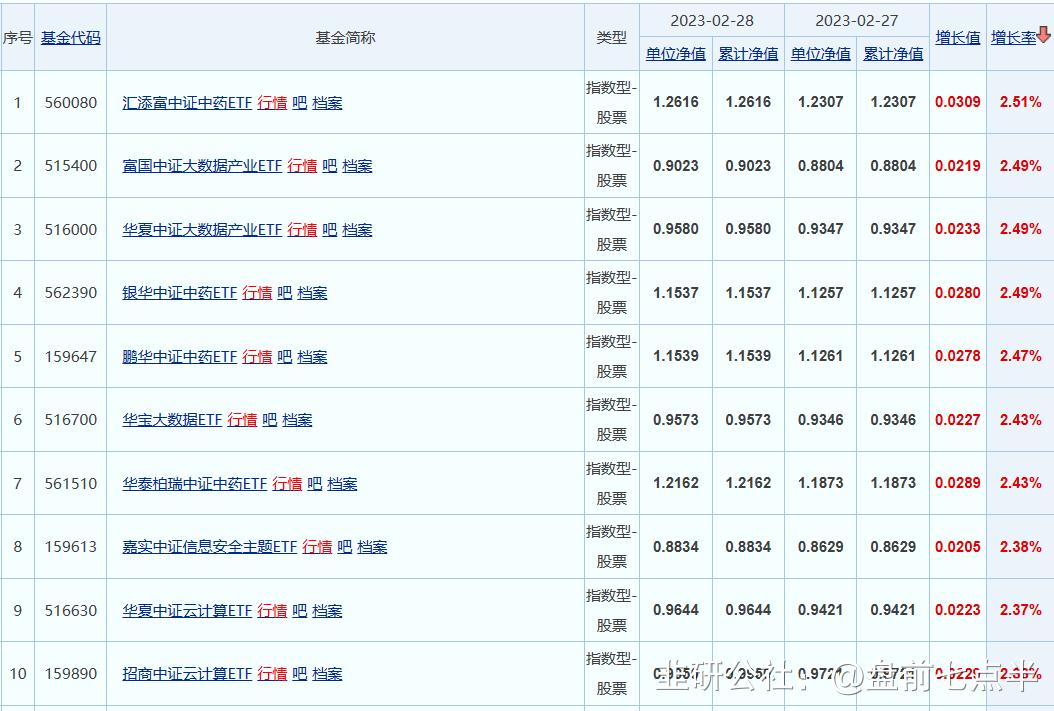Sort by 累计净值 under 2023-02-28
The height and width of the screenshot is (711, 1054).
point(748,54)
